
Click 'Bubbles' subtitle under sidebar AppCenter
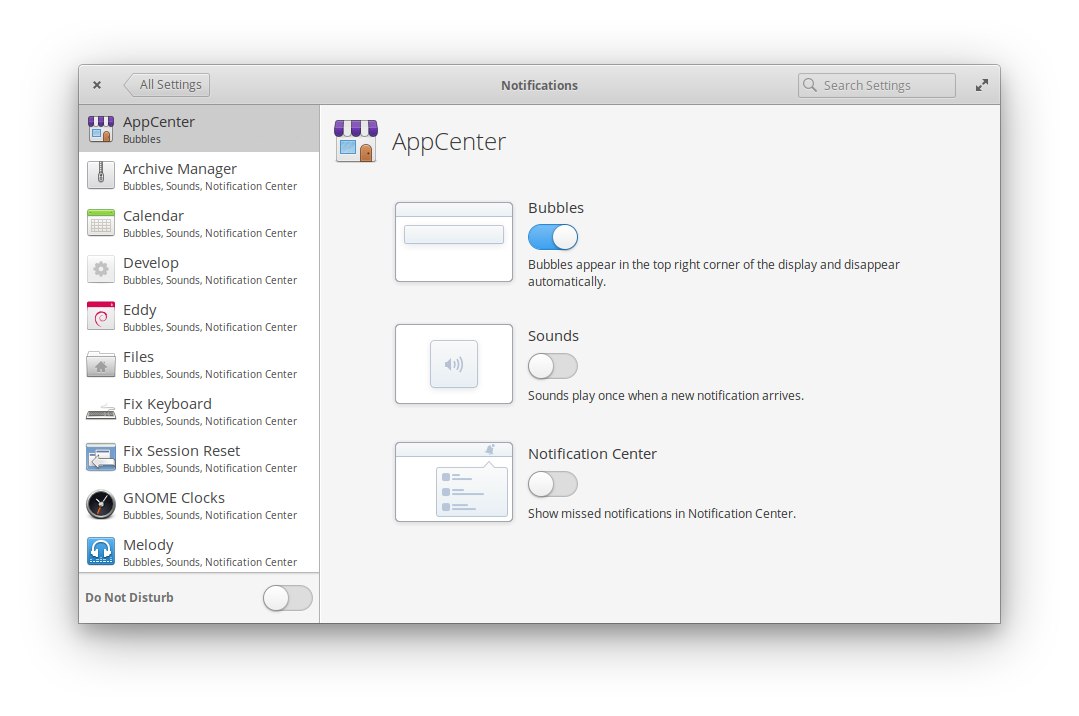click(x=142, y=139)
